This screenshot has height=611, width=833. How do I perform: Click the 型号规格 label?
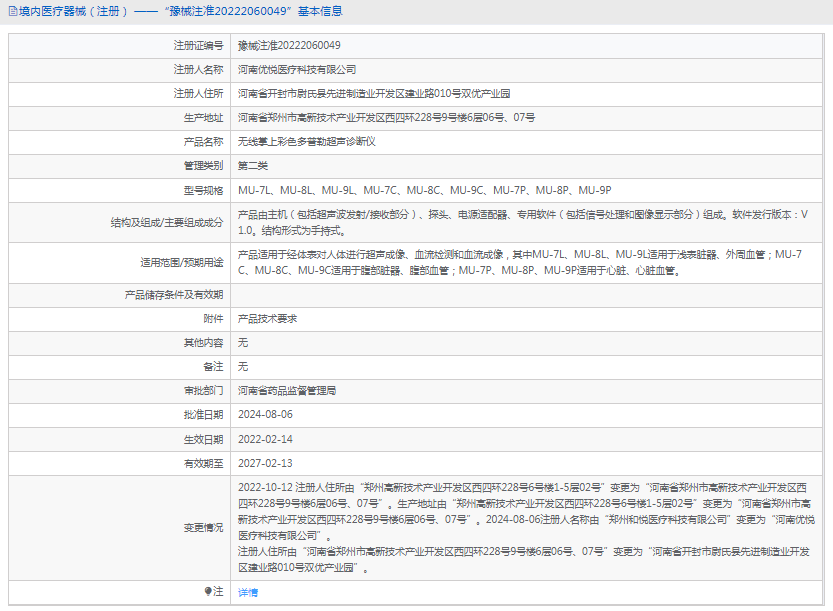click(x=203, y=190)
